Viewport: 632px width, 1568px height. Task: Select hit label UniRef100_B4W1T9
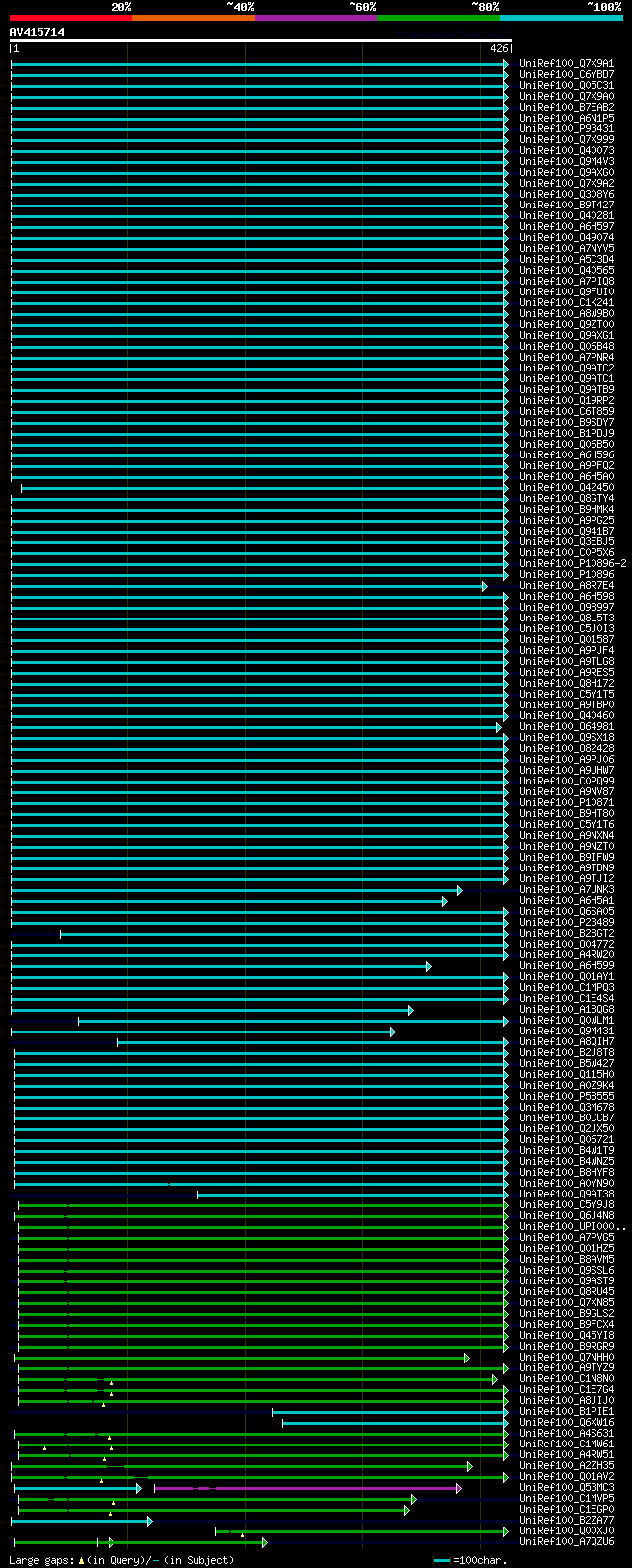coord(567,1151)
